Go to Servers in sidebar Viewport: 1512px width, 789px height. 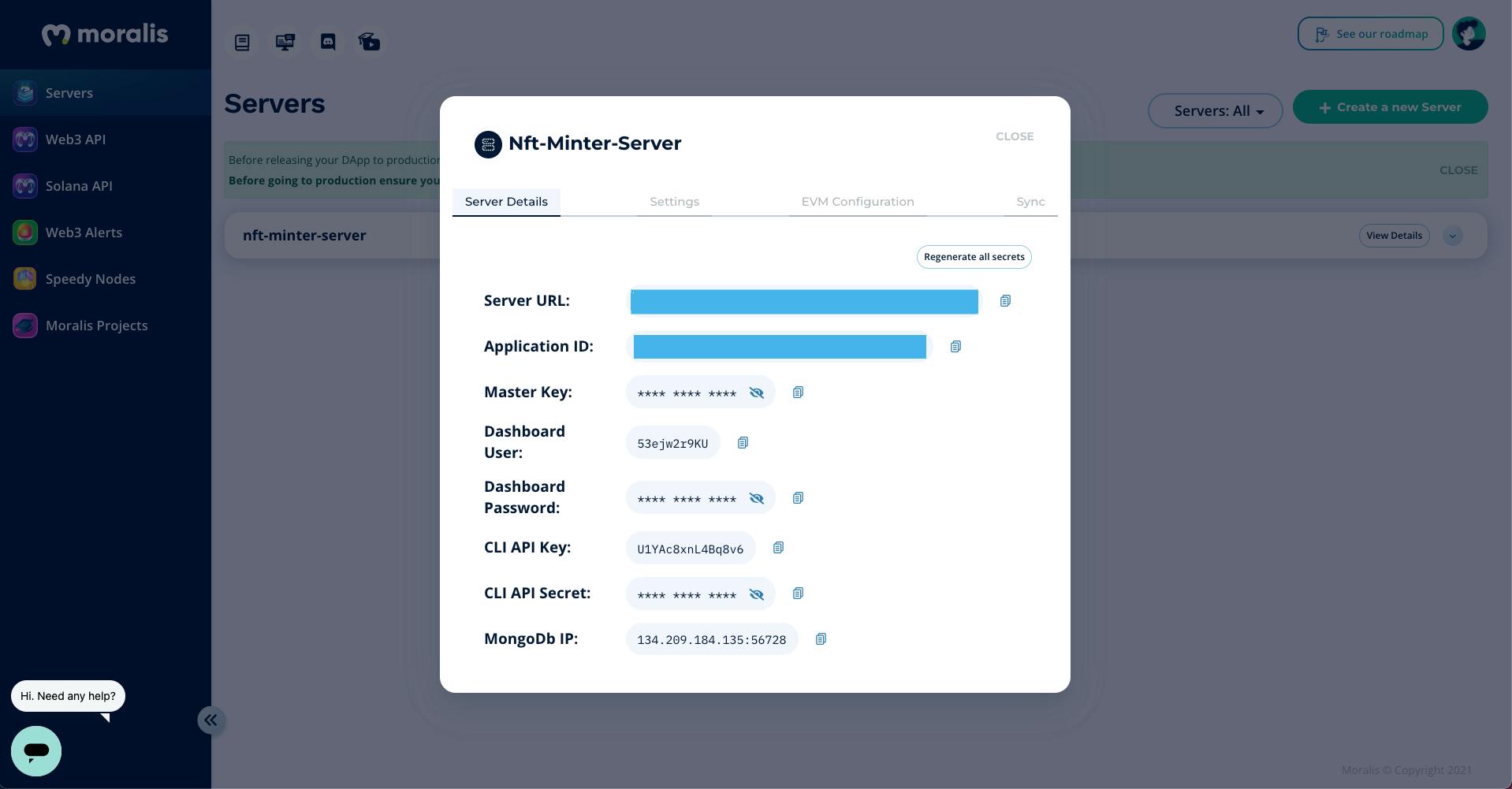106,93
